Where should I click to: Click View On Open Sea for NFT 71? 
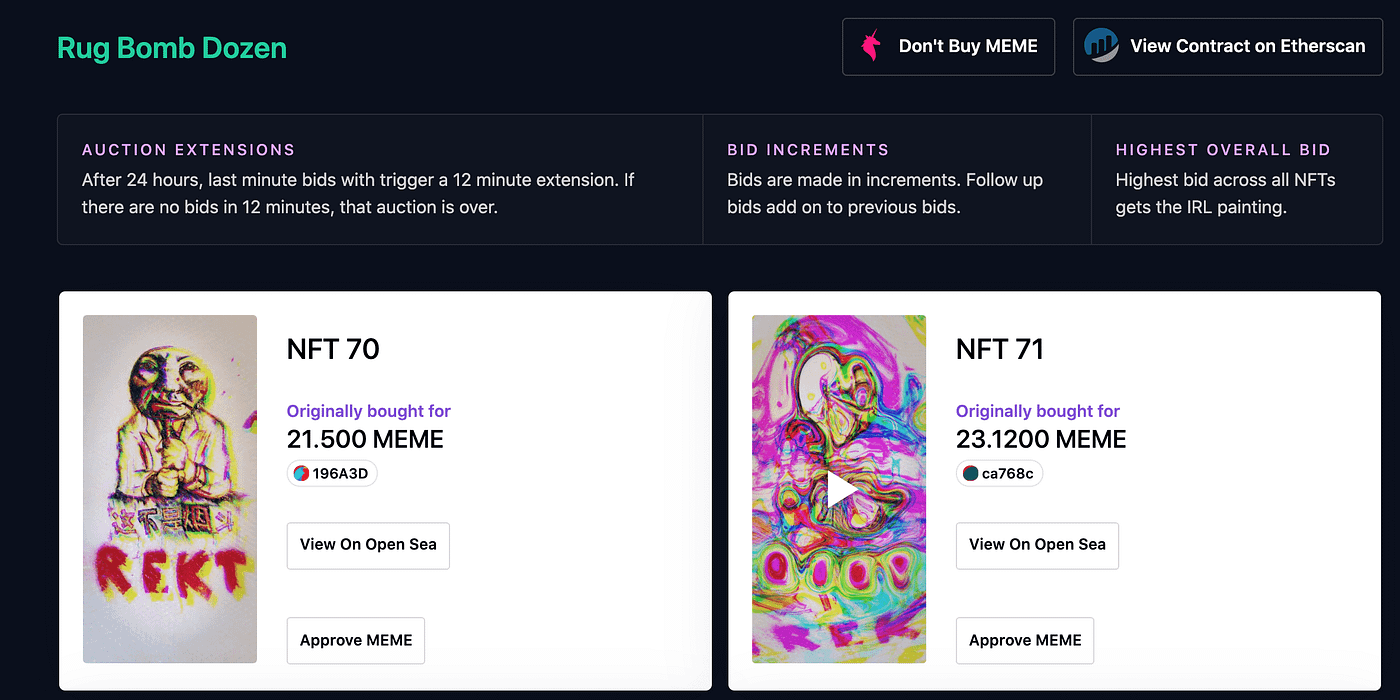tap(1037, 545)
